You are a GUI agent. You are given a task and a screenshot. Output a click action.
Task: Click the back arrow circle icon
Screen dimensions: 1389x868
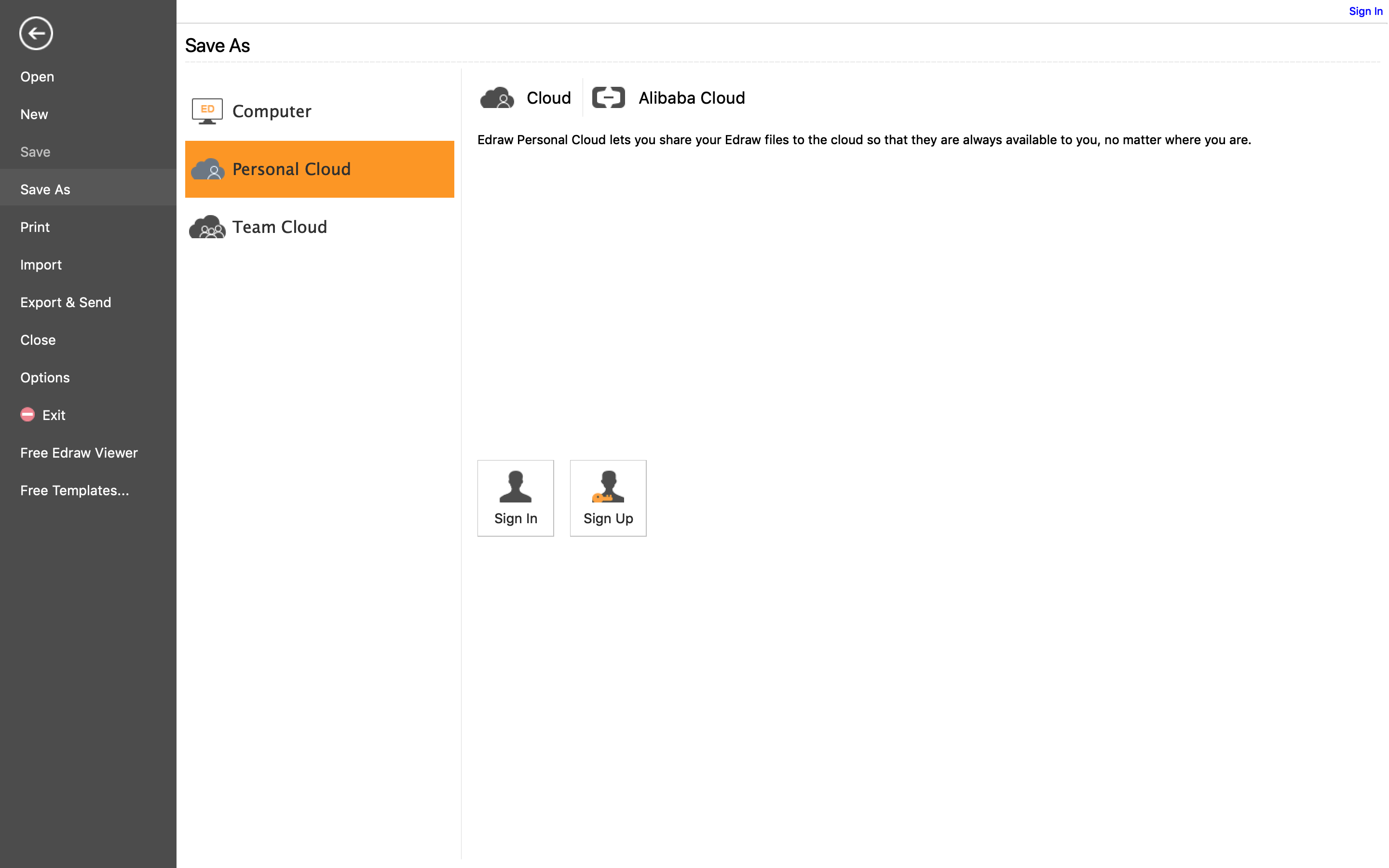[36, 33]
